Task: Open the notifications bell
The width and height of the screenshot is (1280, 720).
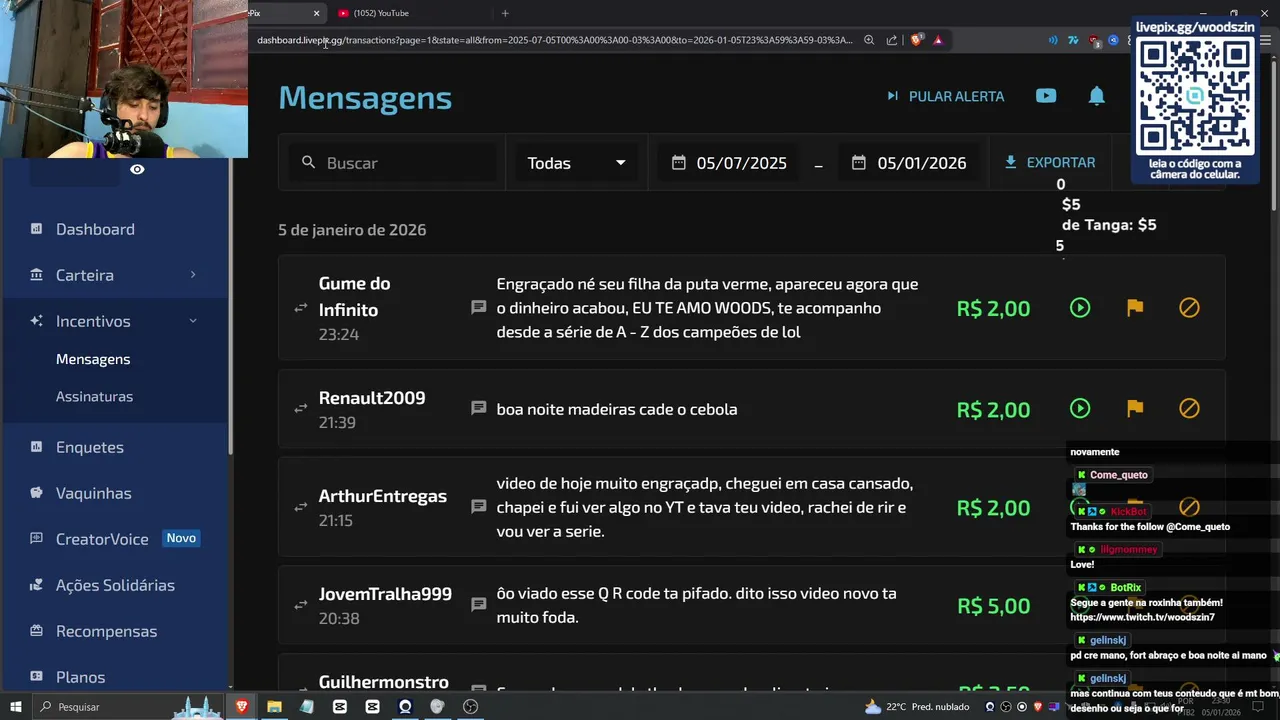Action: (1097, 96)
